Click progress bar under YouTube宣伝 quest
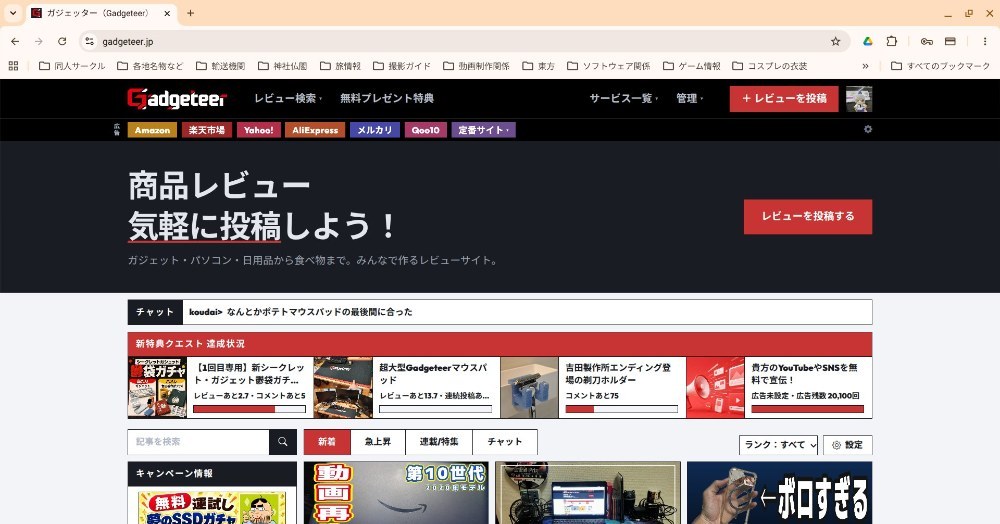This screenshot has height=524, width=1000. (x=807, y=409)
